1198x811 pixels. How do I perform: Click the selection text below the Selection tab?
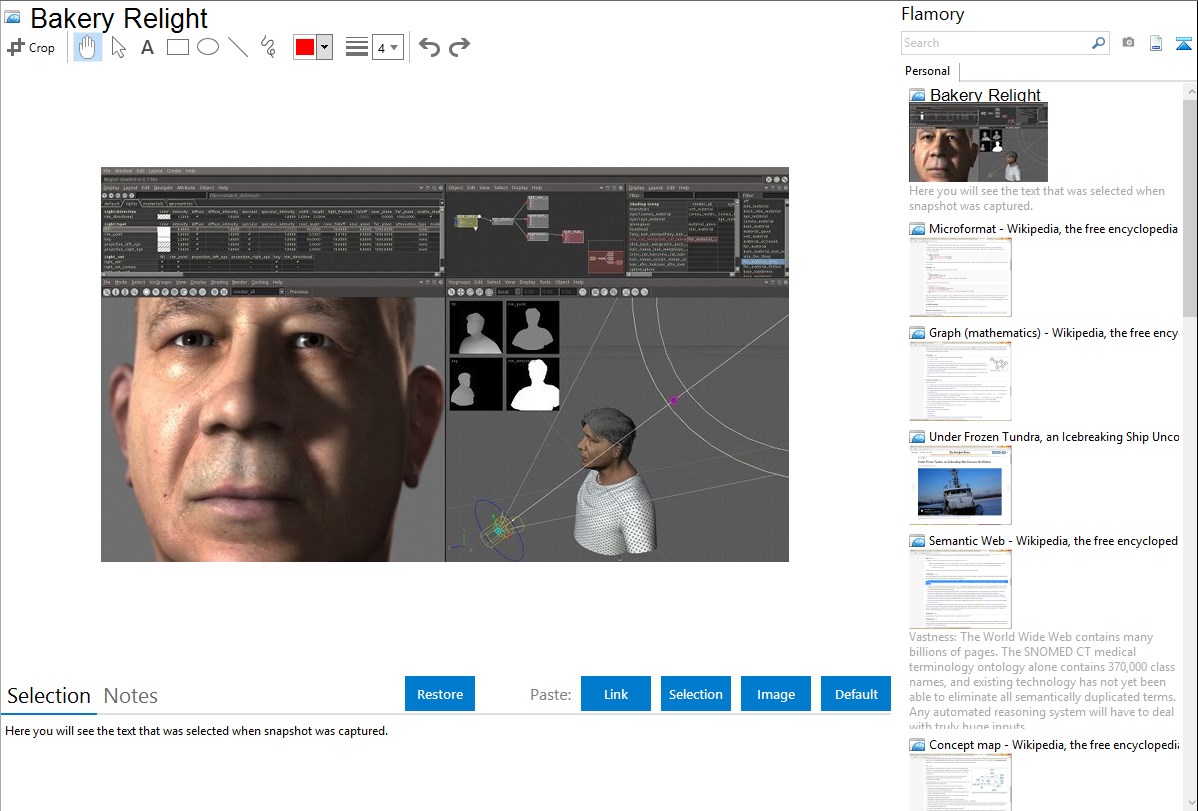[x=196, y=731]
